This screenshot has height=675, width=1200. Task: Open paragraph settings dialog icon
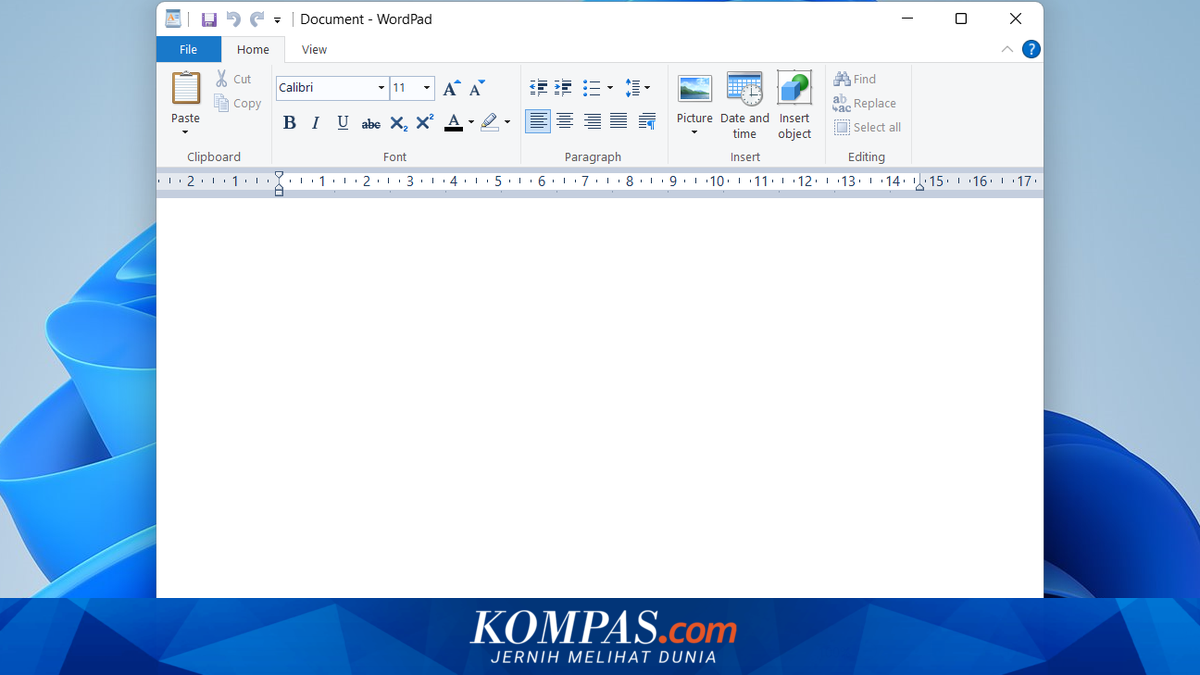point(647,122)
